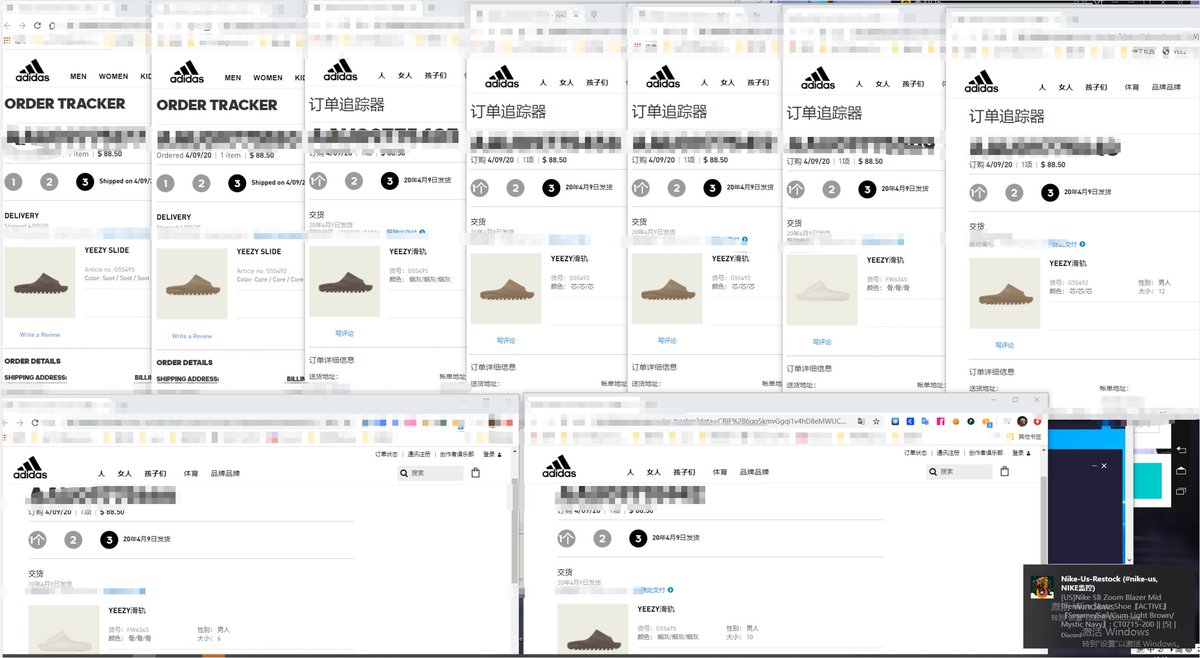1200x658 pixels.
Task: Click adidas logo in size 6 bone slide window
Action: 30,467
